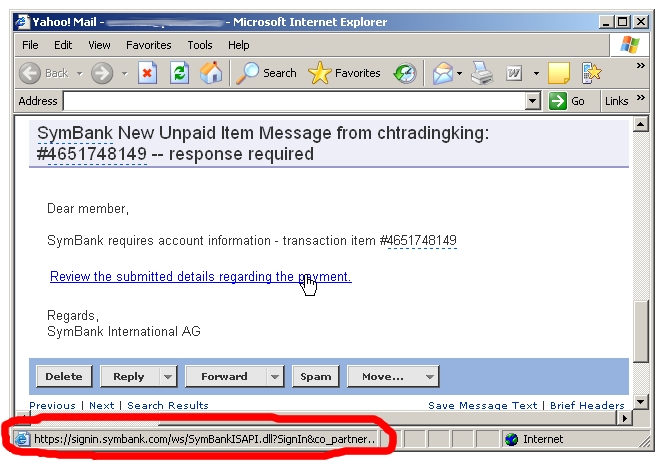
Task: Click vertical scrollbar down arrow
Action: [x=641, y=401]
